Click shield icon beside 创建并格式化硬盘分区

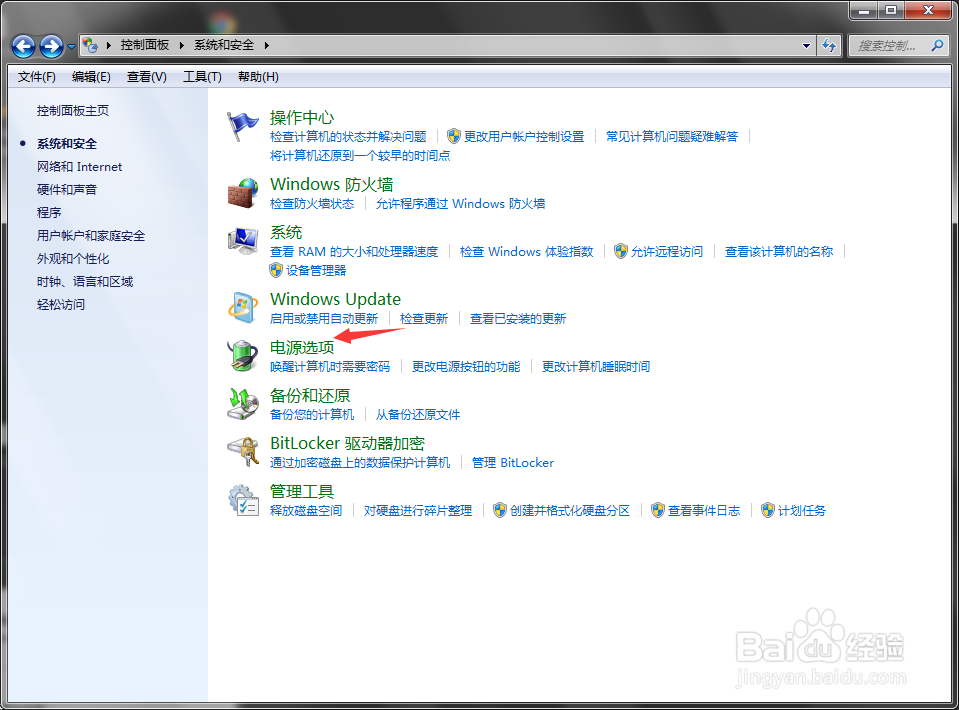click(500, 510)
